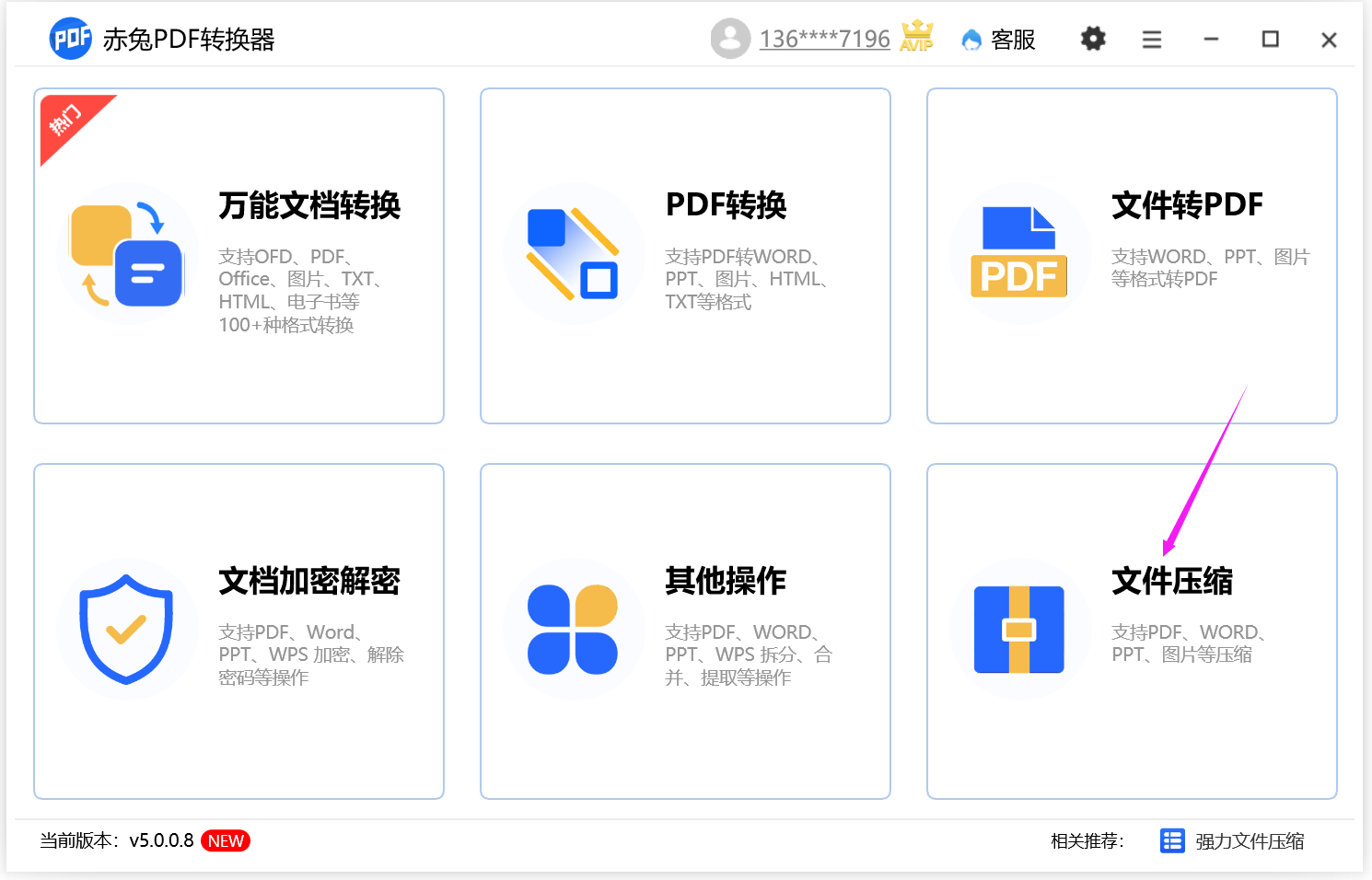Open the user avatar profile icon

click(x=730, y=39)
